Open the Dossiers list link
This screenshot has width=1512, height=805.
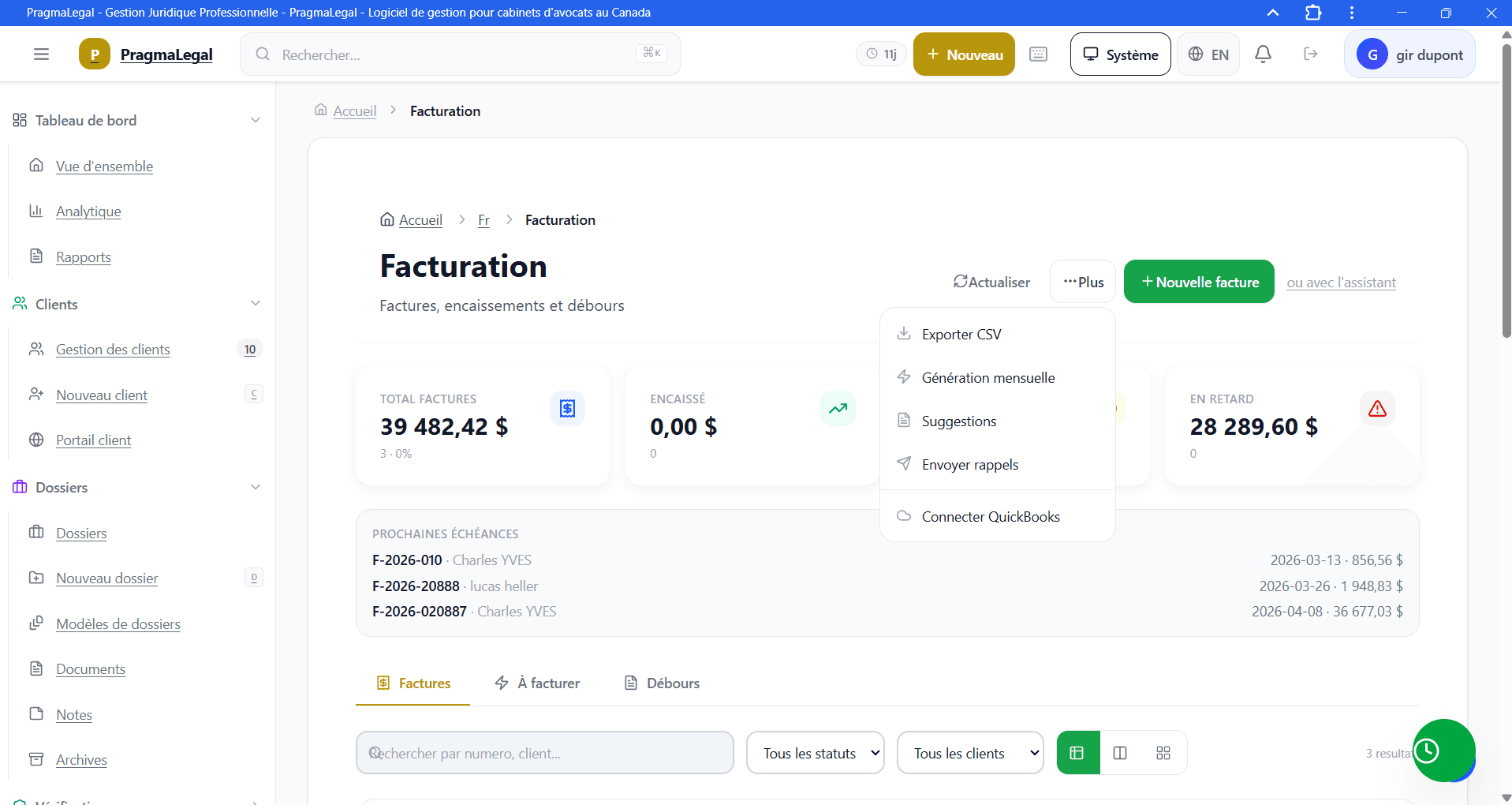coord(81,534)
